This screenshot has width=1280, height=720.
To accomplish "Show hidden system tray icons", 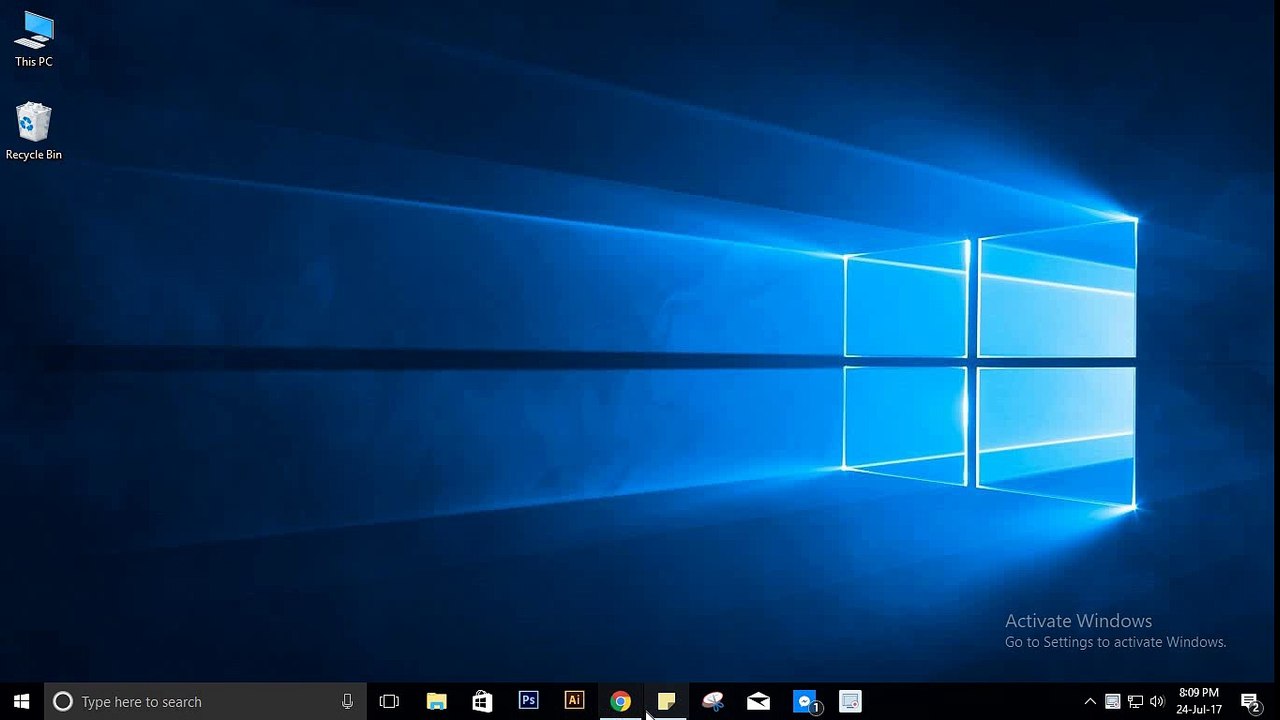I will click(1090, 702).
